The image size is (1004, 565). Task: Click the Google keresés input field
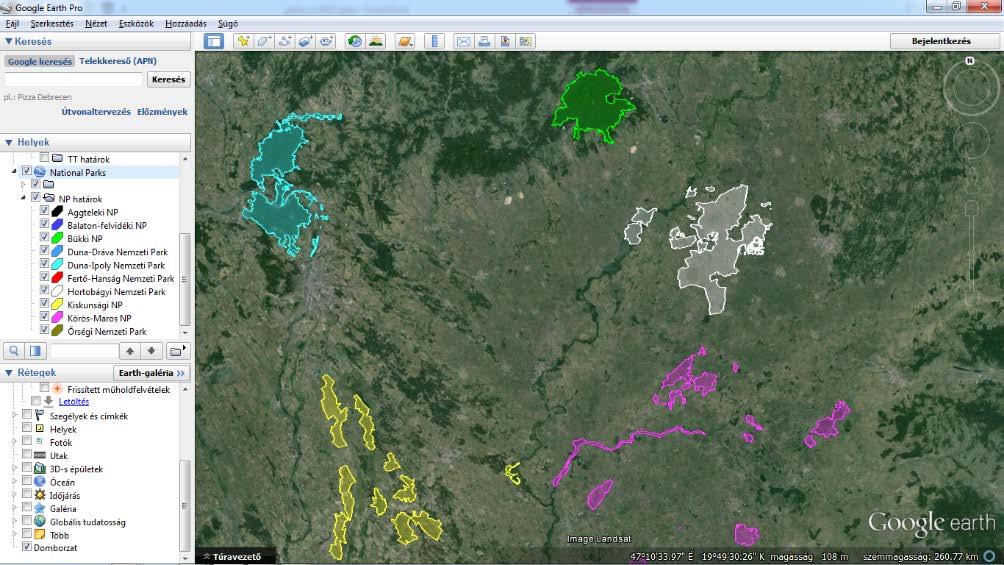74,79
